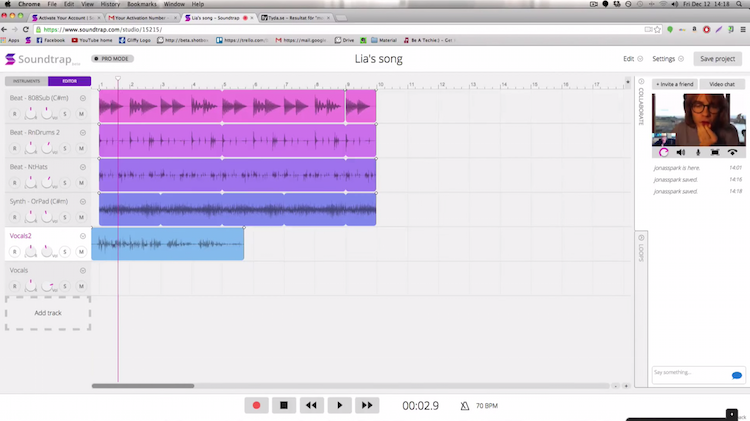750x421 pixels.
Task: Click the play button
Action: pos(340,405)
